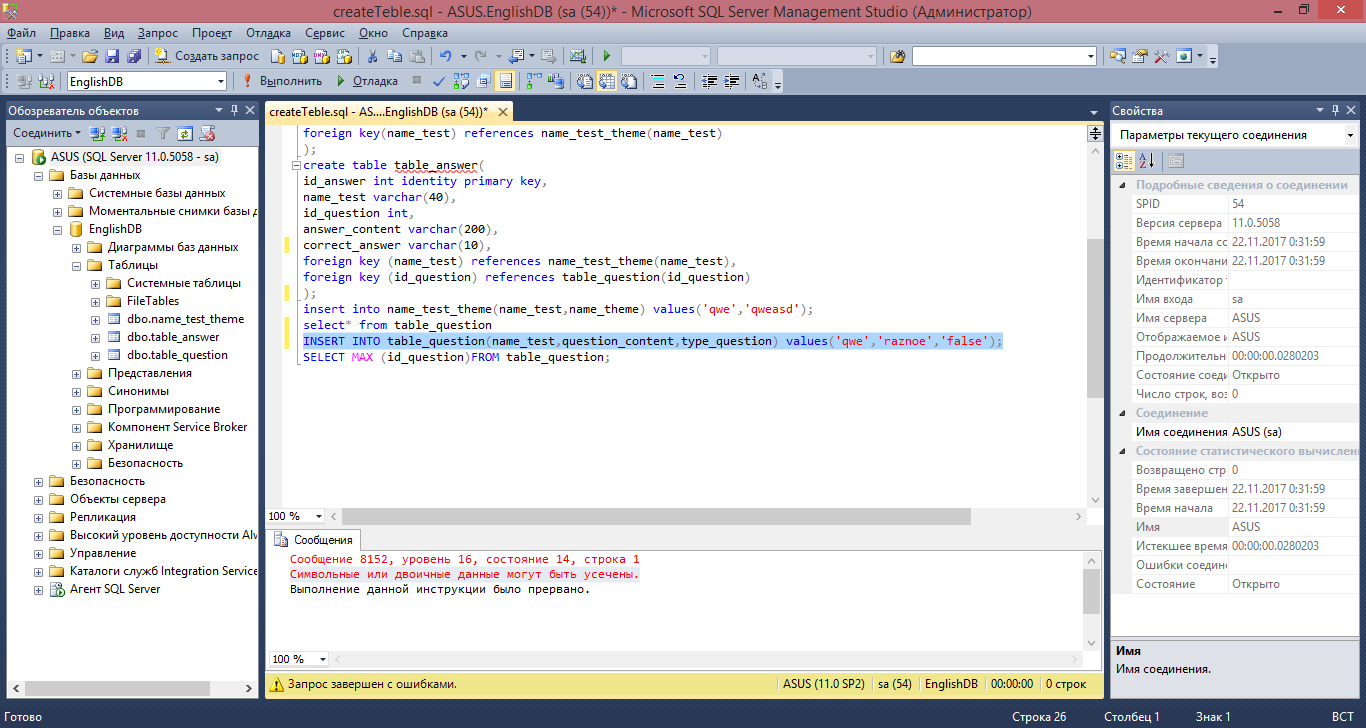Click the Object Explorer refresh icon

point(184,133)
